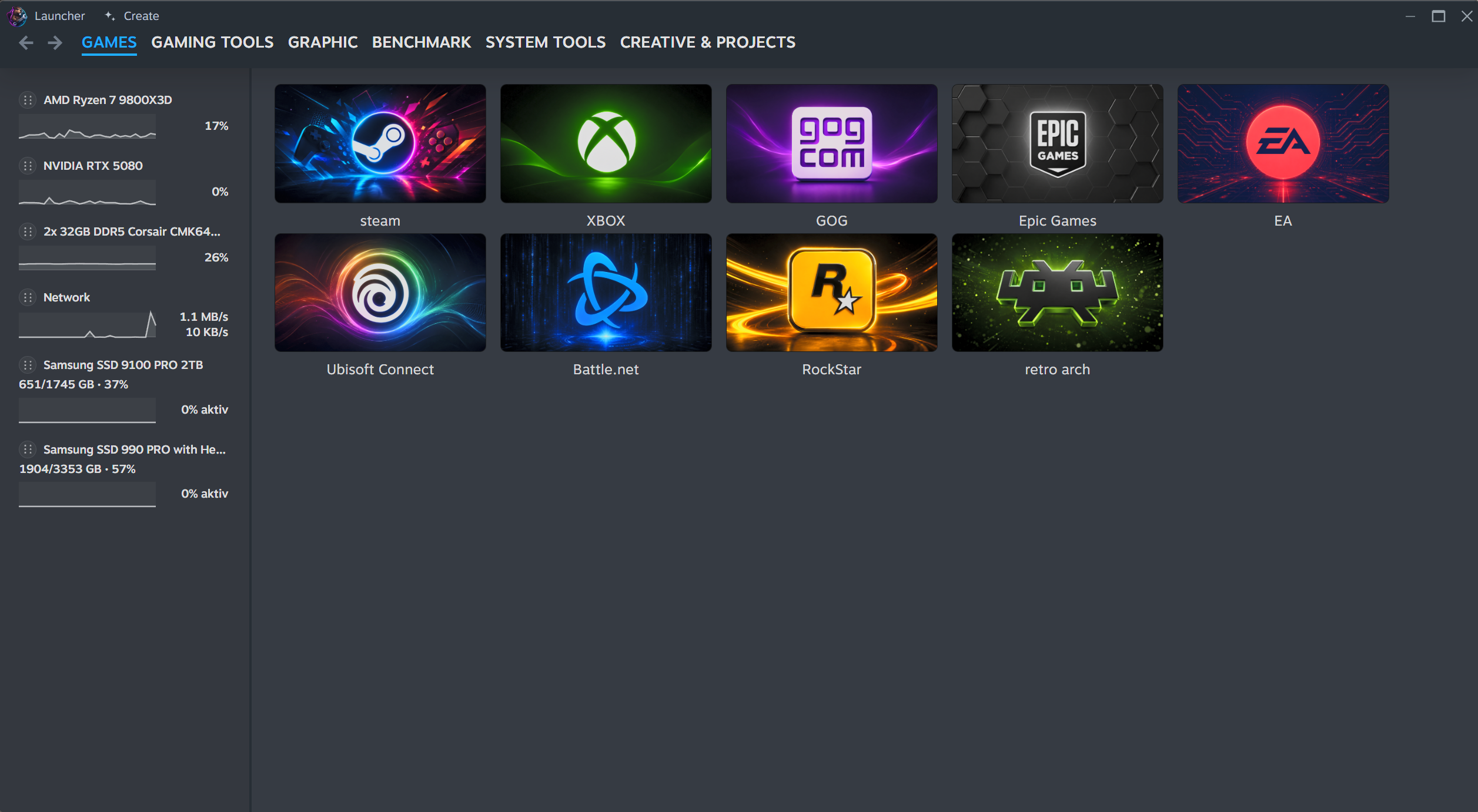This screenshot has width=1478, height=812.
Task: Minimize the Launcher window
Action: click(1410, 16)
